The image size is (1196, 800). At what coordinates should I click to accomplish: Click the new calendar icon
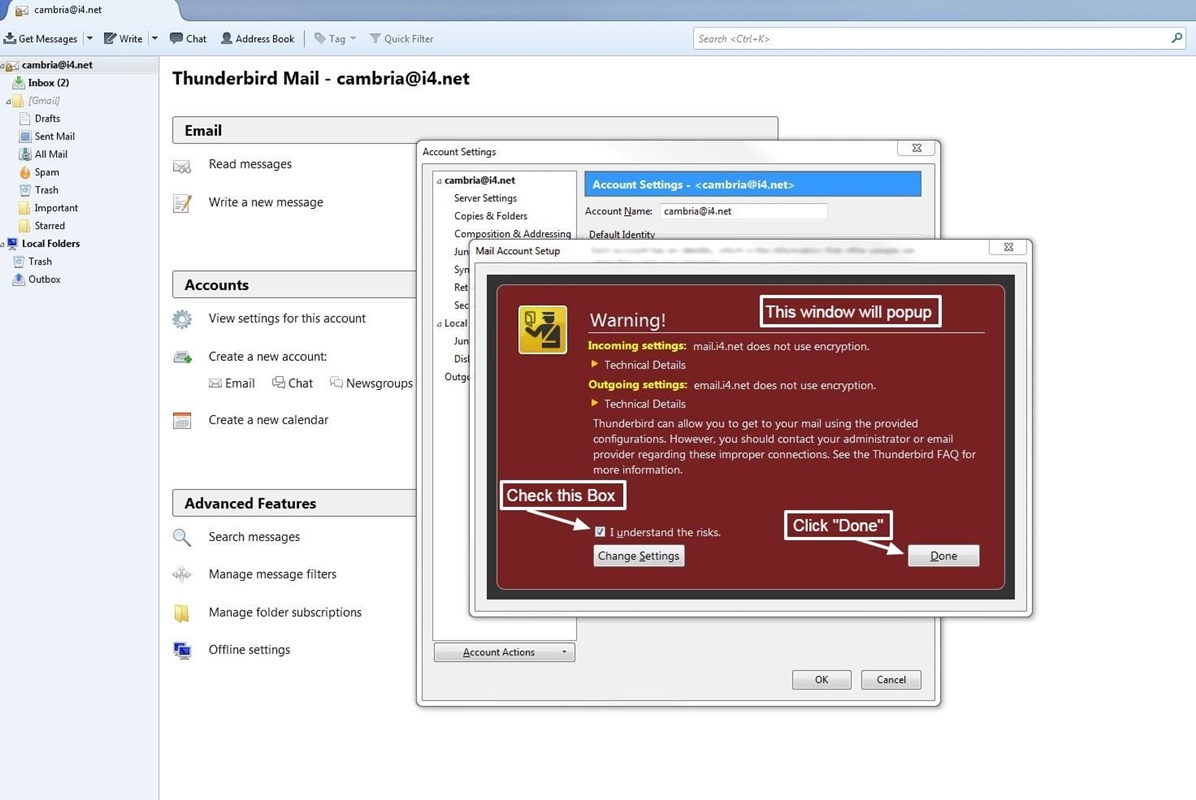[x=182, y=420]
